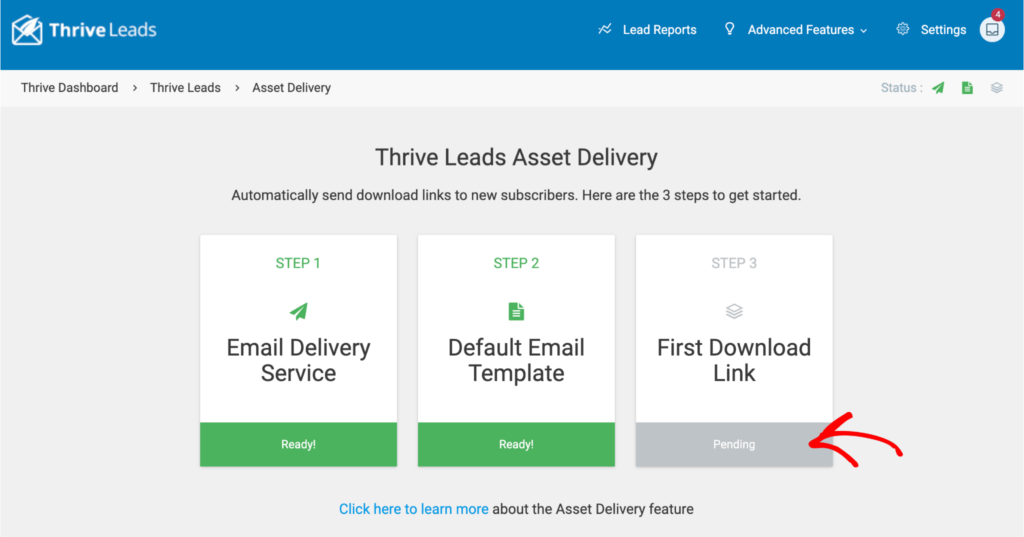The width and height of the screenshot is (1024, 537).
Task: Click the green document status icon
Action: point(967,88)
